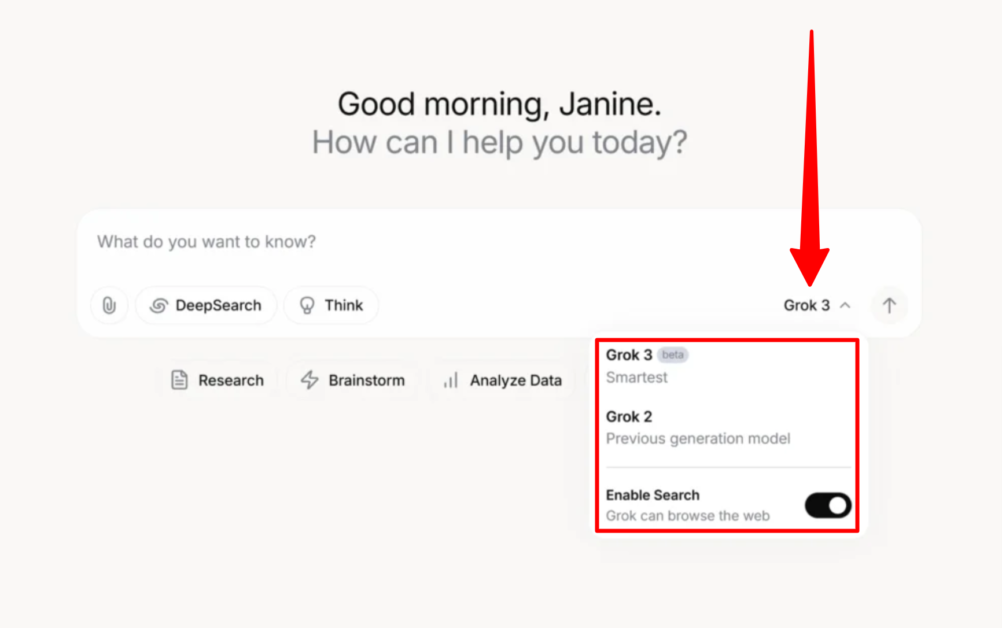The height and width of the screenshot is (628, 1002).
Task: Collapse the Grok 3 model dropdown
Action: (817, 305)
